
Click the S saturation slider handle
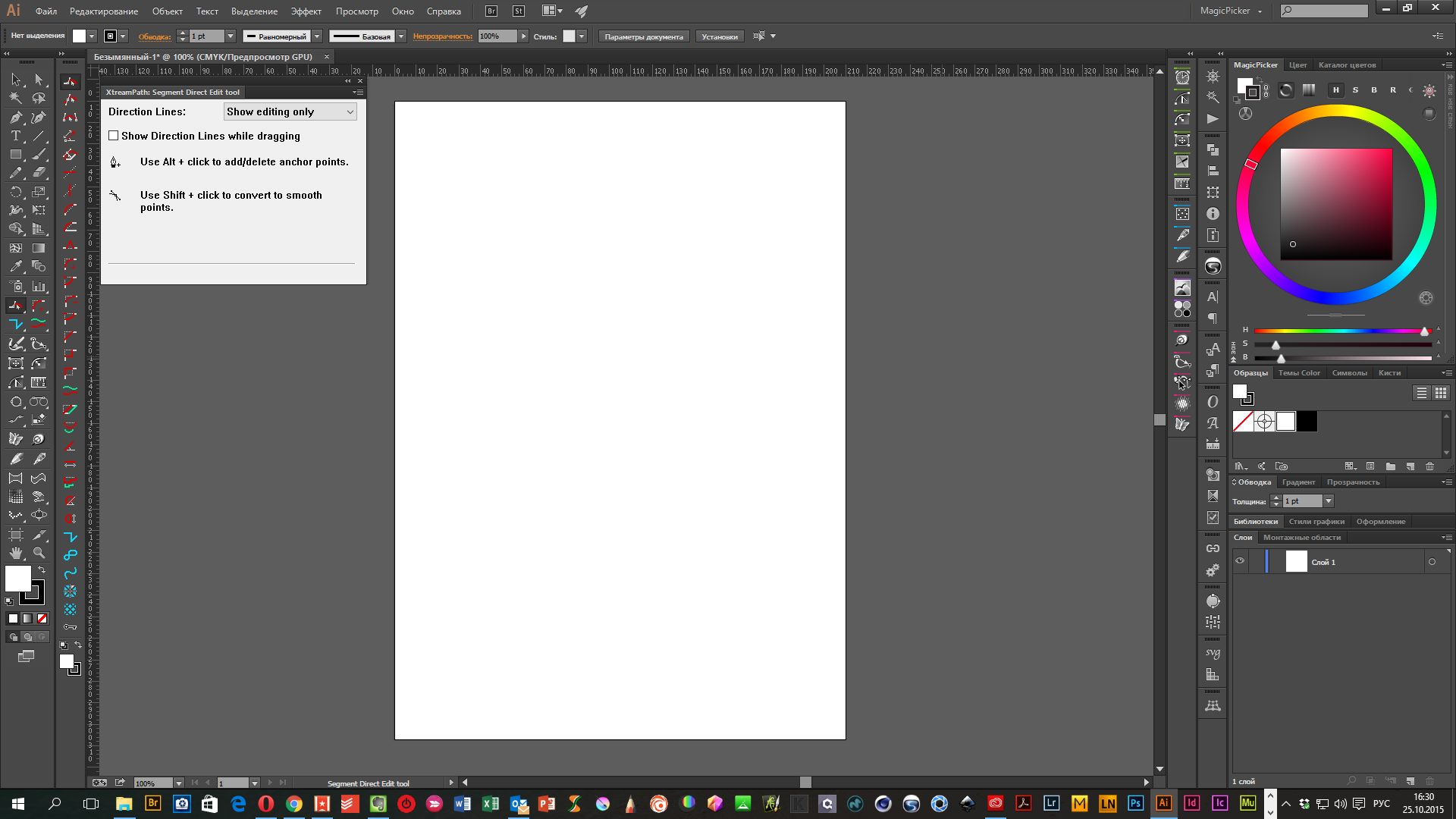click(x=1276, y=345)
